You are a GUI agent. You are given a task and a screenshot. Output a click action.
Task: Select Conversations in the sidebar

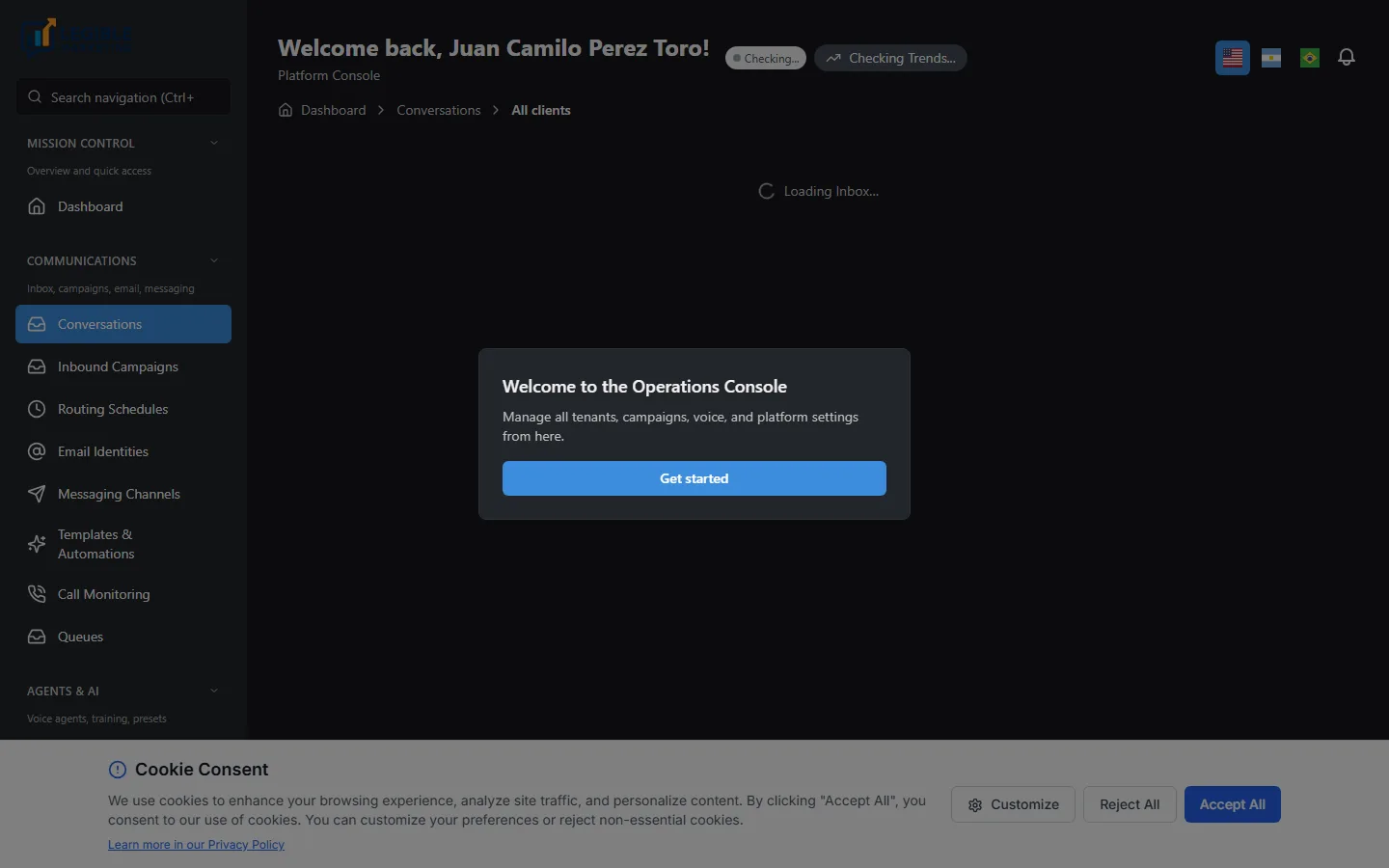click(123, 324)
